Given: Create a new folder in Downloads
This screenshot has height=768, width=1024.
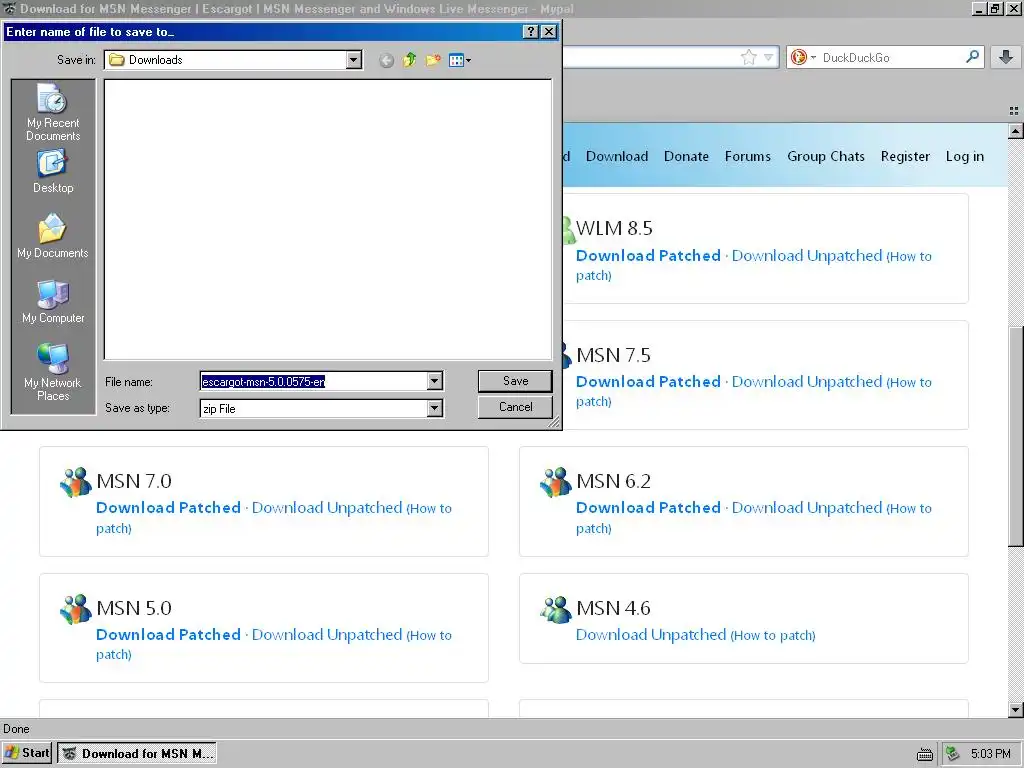Looking at the screenshot, I should pyautogui.click(x=432, y=61).
